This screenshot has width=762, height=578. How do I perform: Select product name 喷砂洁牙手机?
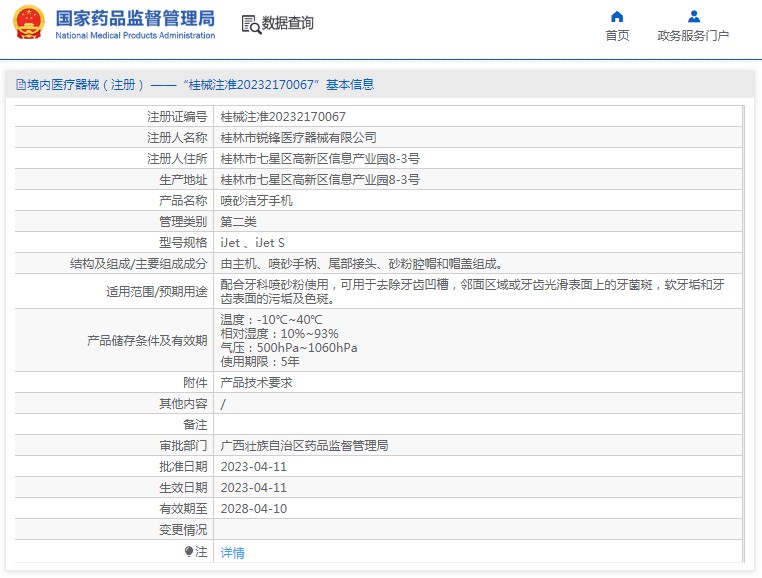(x=257, y=200)
